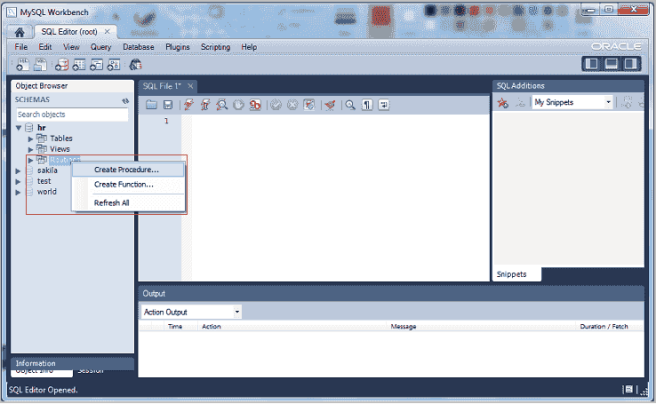Click the new SQL tab icon in the main toolbar
Screen dimensions: 656x405
[x=23, y=64]
